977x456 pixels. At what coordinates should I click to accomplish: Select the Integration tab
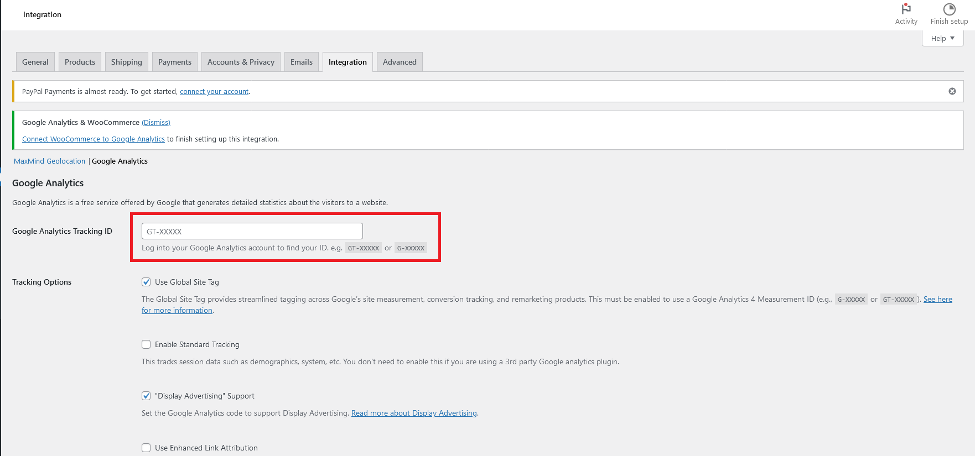(347, 62)
